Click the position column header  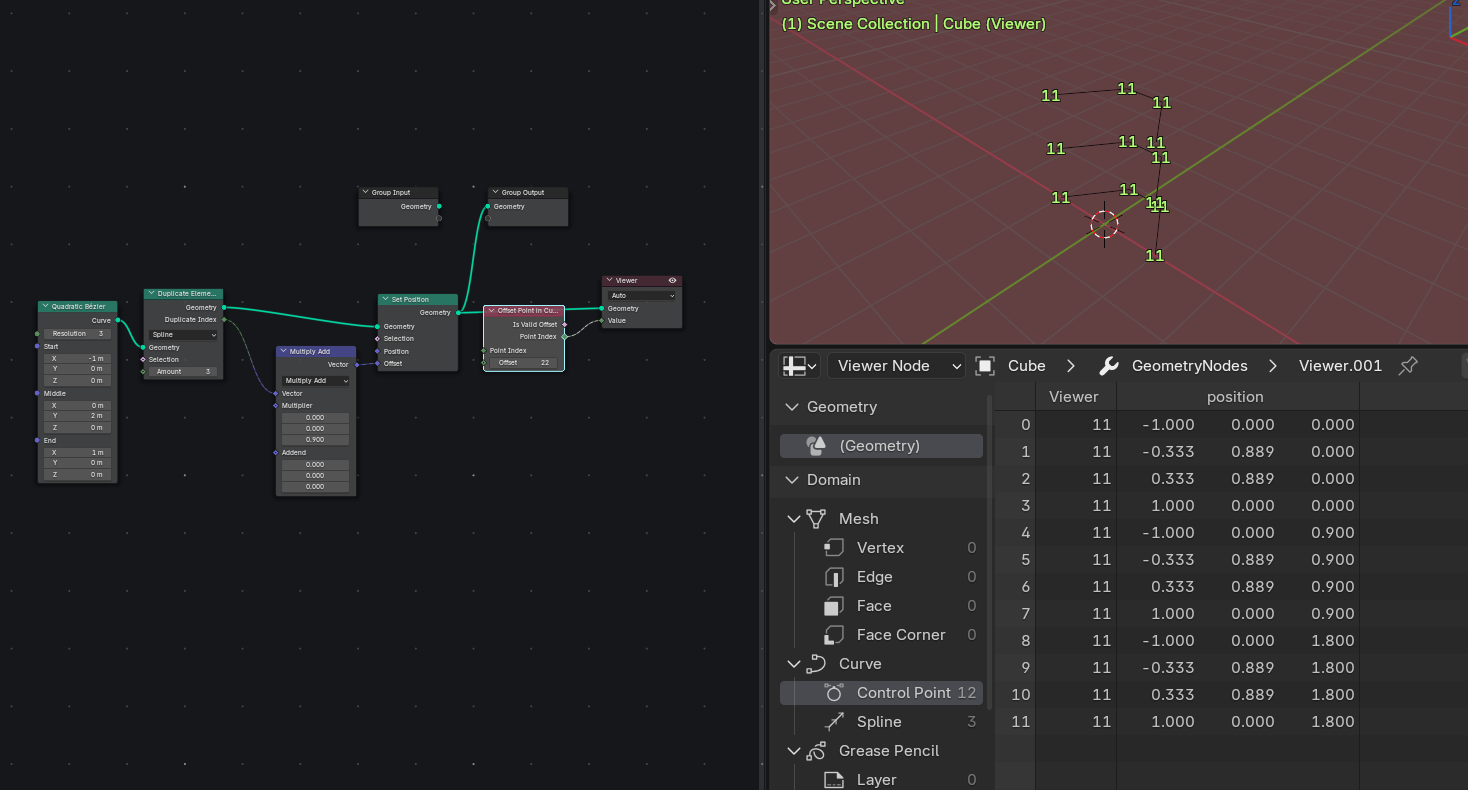[1235, 397]
